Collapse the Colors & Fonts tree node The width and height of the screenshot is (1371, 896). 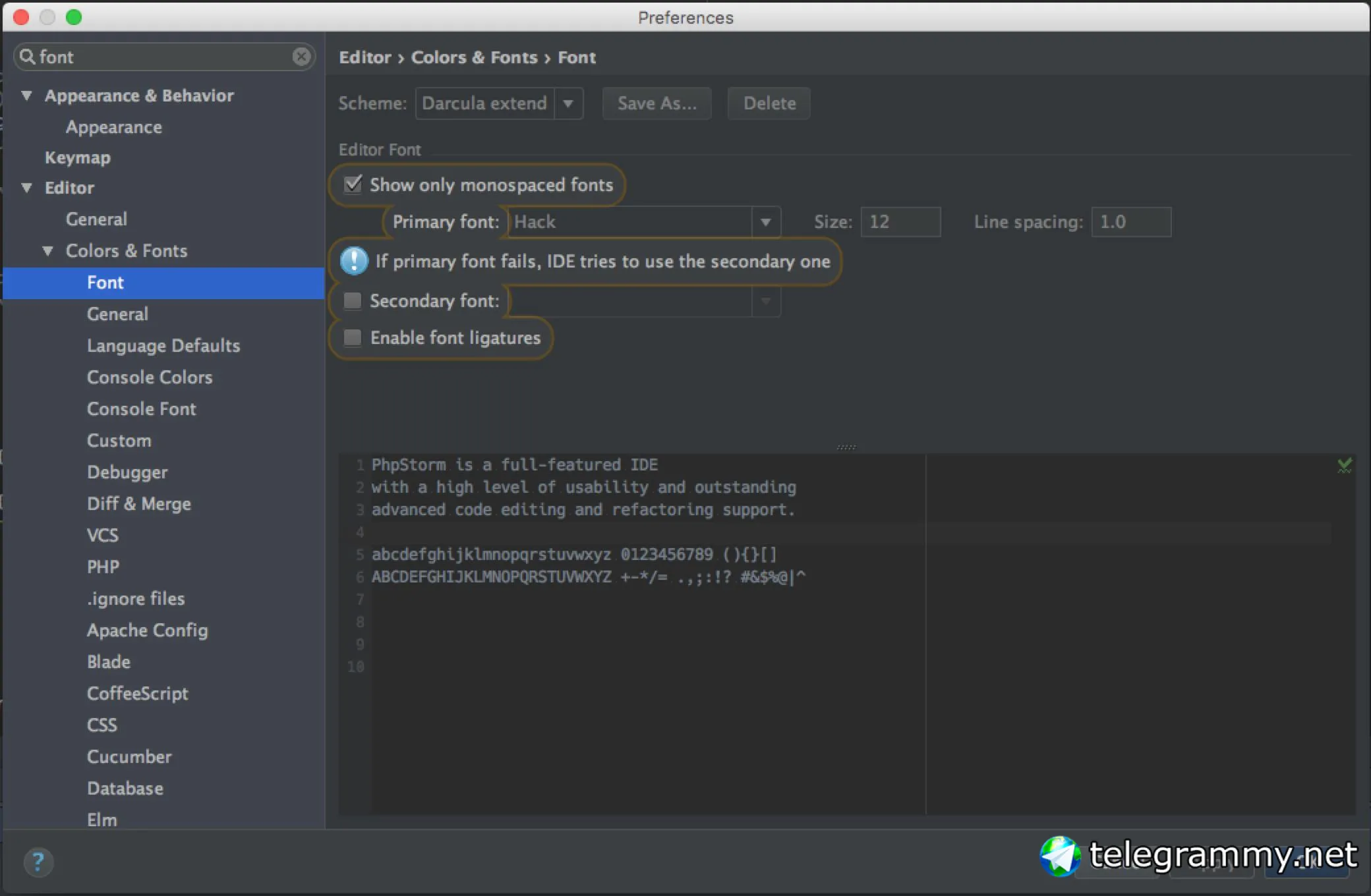point(48,251)
